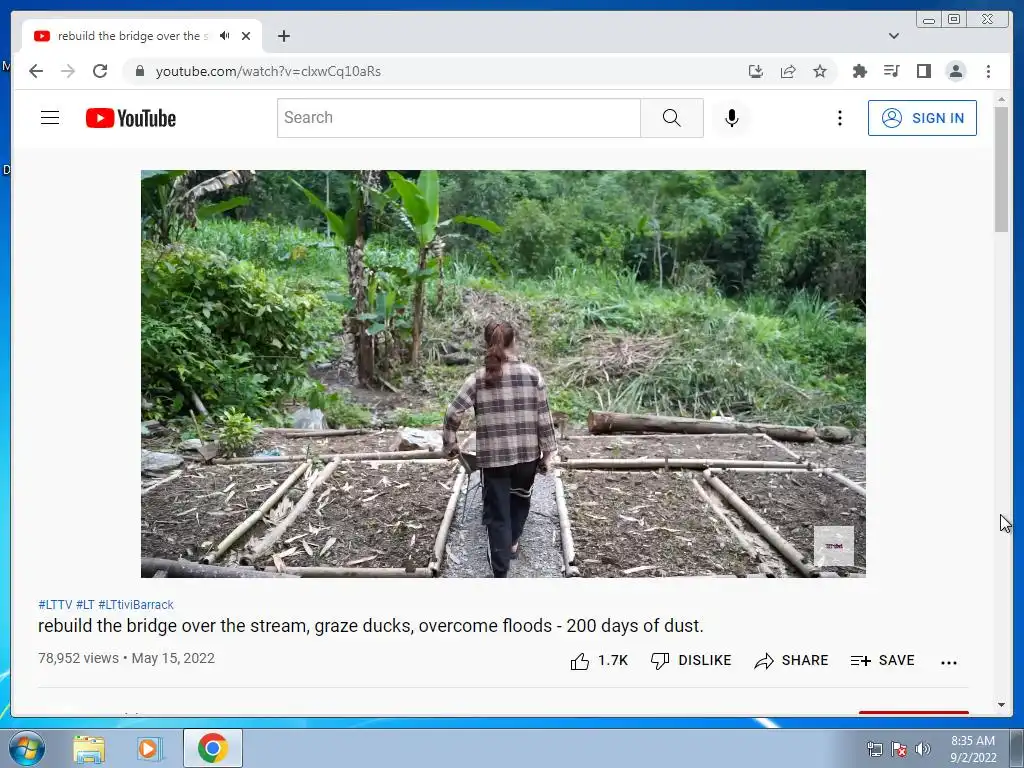This screenshot has height=768, width=1024.
Task: Click the volume icon in system tray
Action: (x=923, y=748)
